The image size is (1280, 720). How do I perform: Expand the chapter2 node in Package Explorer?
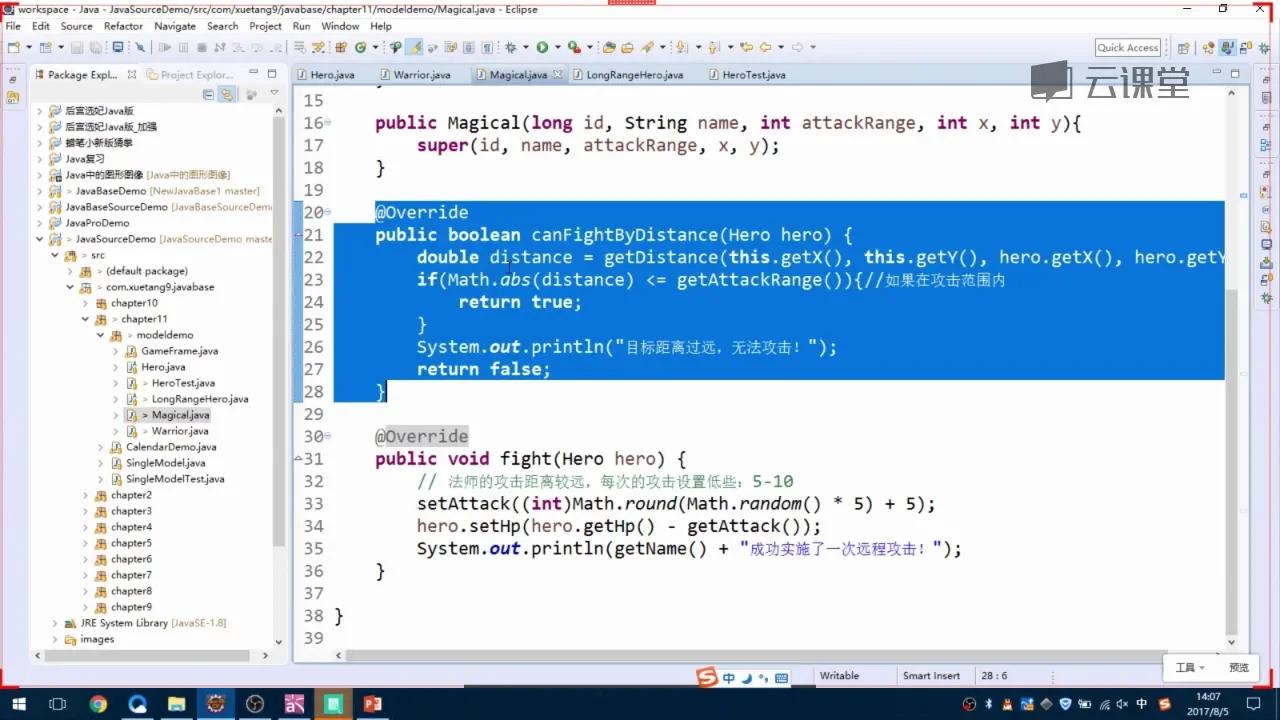coord(86,494)
